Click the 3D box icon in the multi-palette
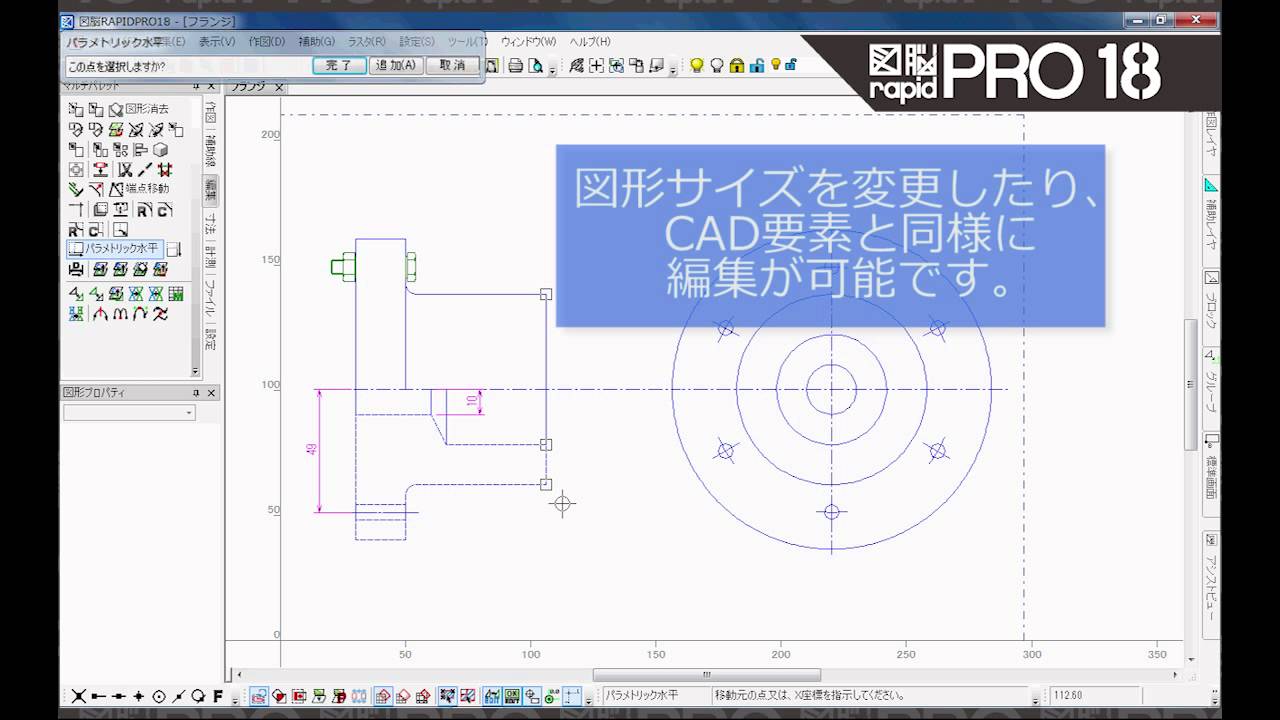The width and height of the screenshot is (1280, 720). click(x=159, y=150)
